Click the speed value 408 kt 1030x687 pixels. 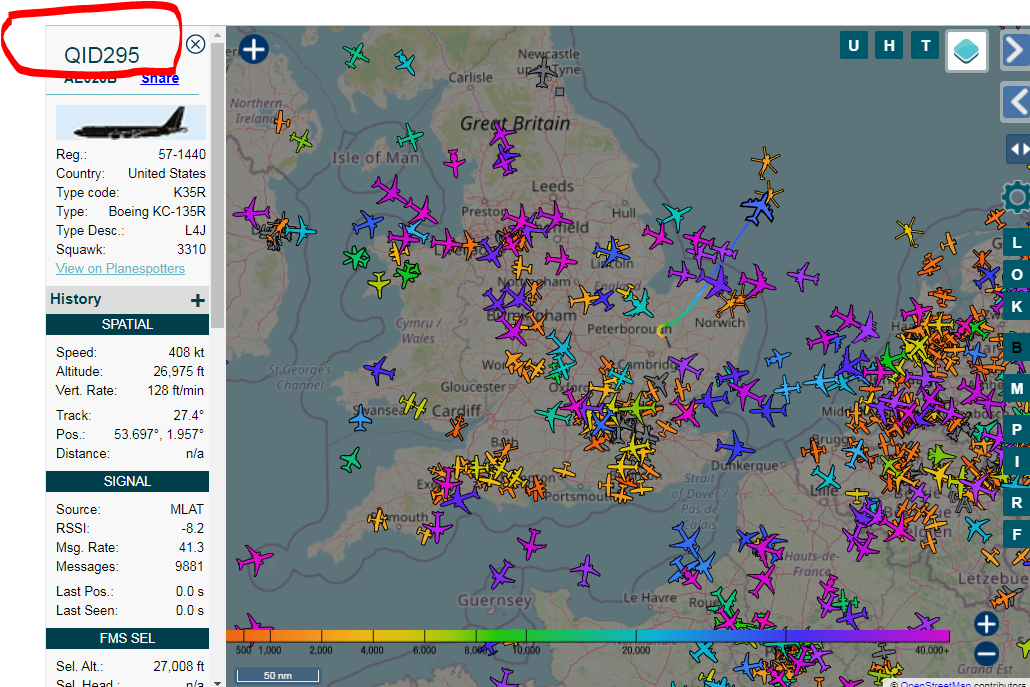187,353
